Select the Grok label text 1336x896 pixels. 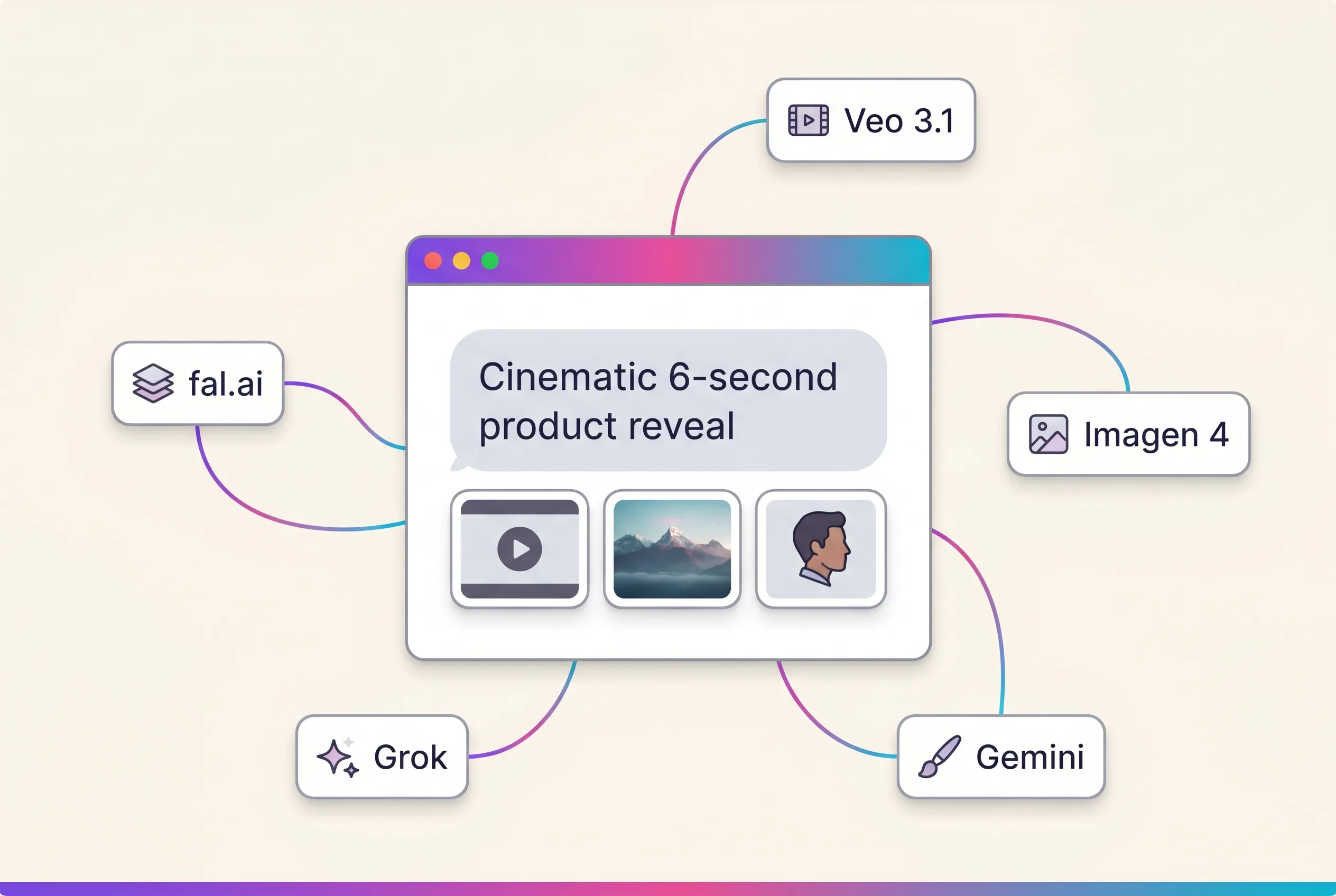click(411, 757)
